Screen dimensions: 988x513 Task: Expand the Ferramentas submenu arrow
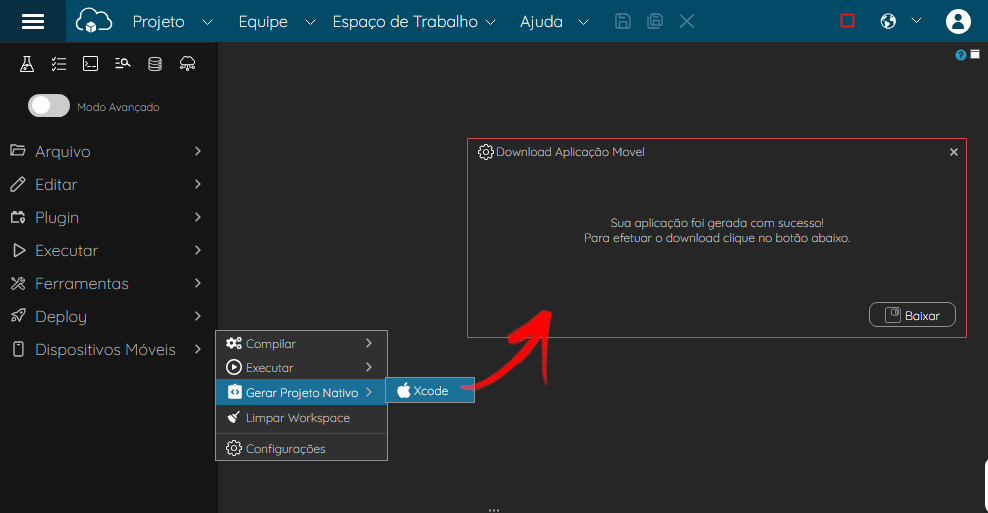point(198,283)
